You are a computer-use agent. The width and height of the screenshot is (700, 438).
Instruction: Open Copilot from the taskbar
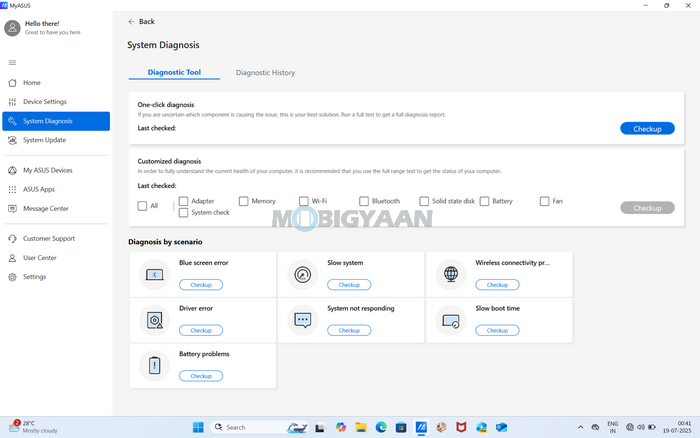pyautogui.click(x=341, y=427)
